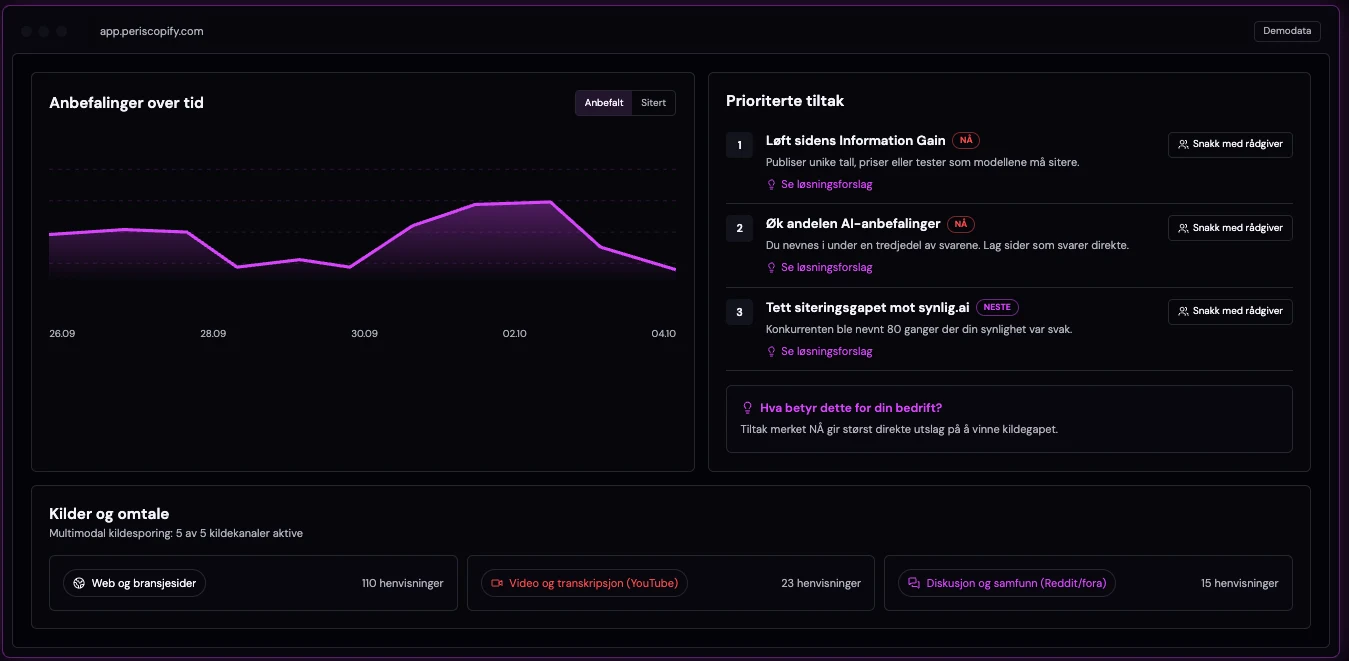Open Snakk med rådgiver for AI-anbefalinger

coord(1230,228)
